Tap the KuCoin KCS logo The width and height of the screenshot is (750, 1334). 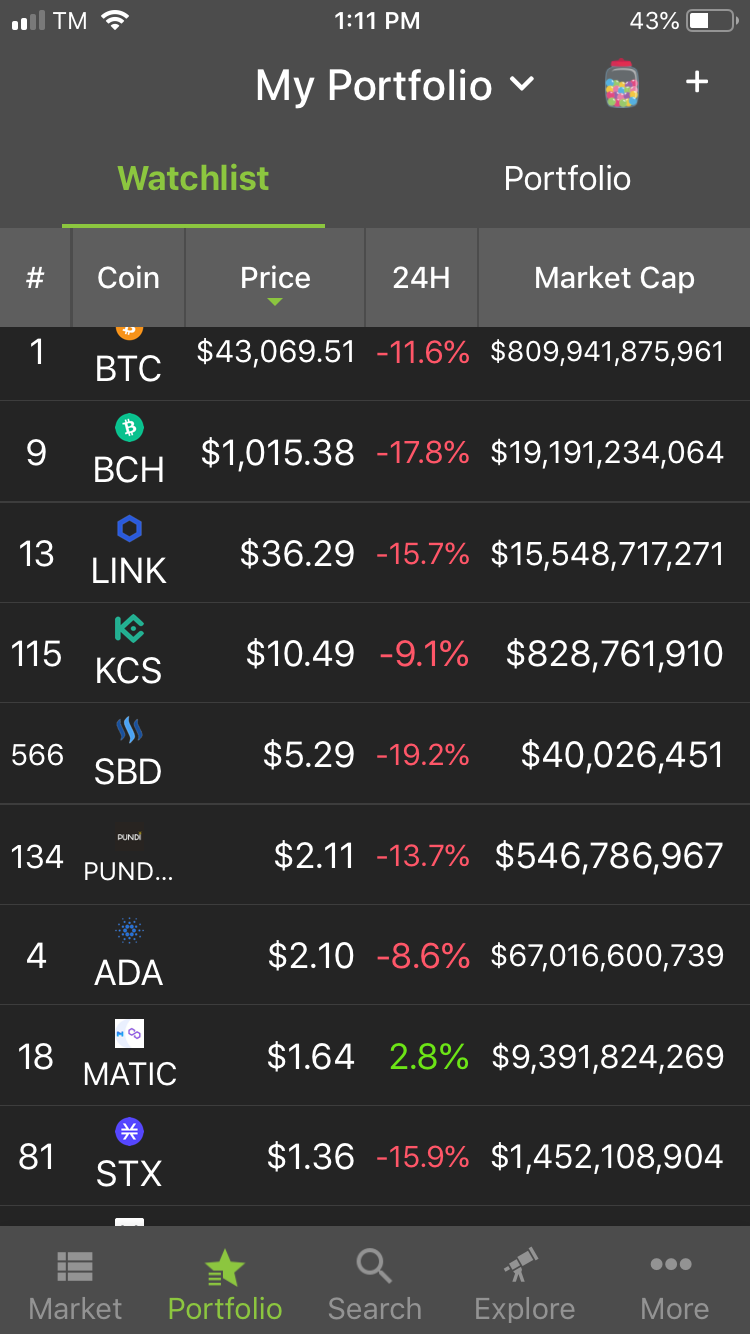point(129,629)
